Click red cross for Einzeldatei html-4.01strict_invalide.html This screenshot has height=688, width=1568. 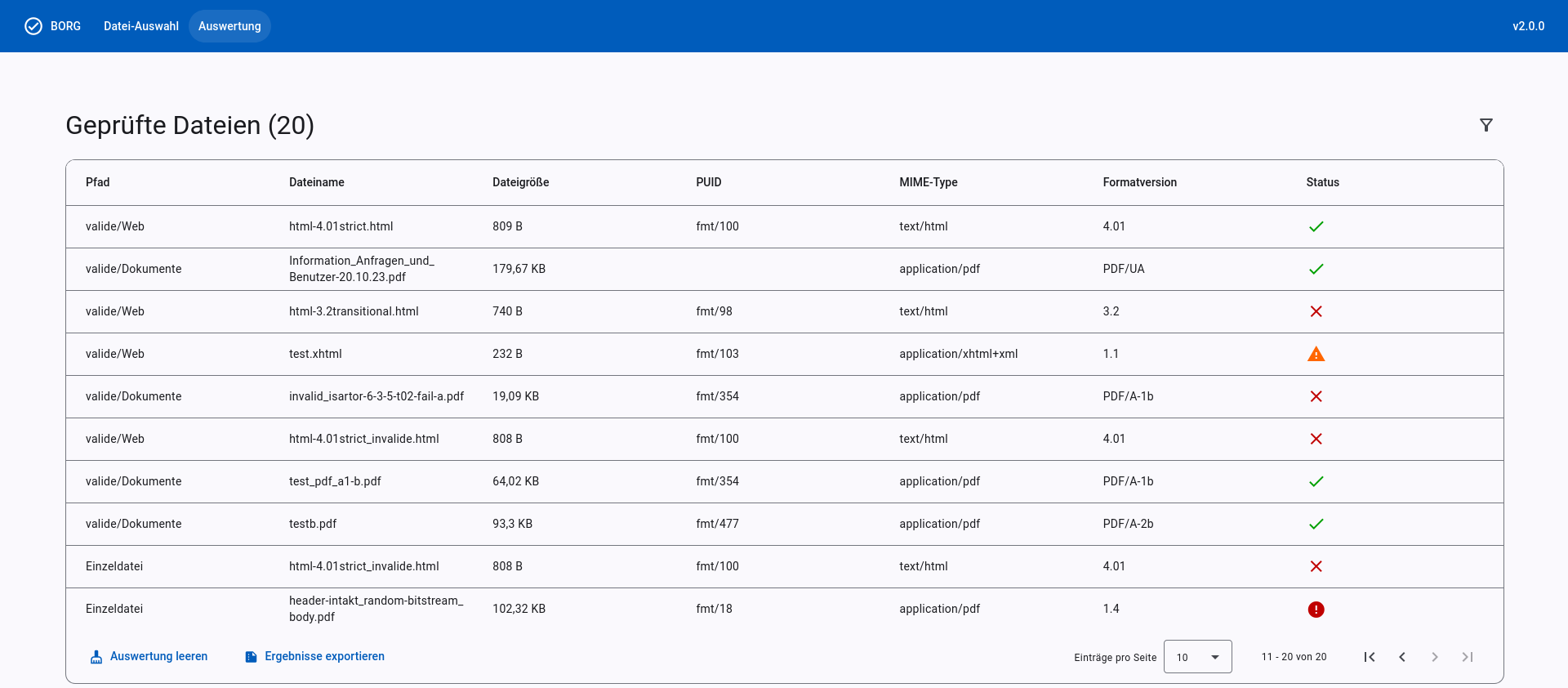click(x=1316, y=566)
